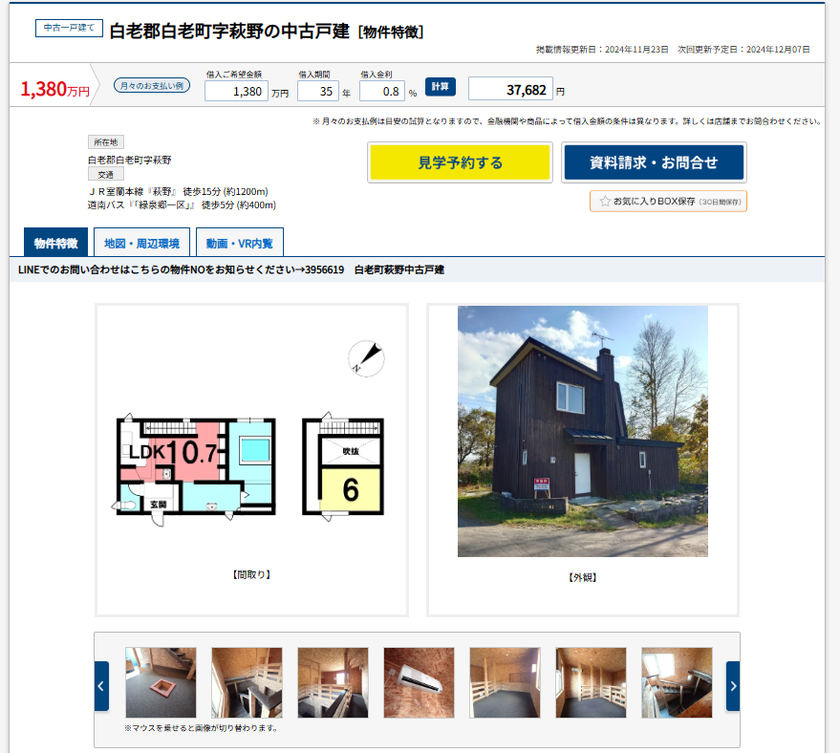Image resolution: width=840 pixels, height=753 pixels.
Task: Click the 計算 calculate button
Action: 440,87
